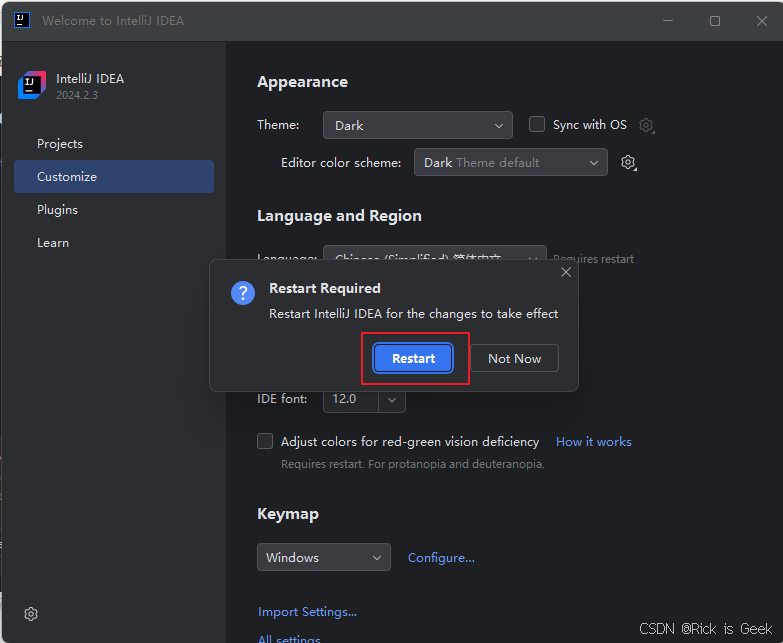Click the Keymap heading
This screenshot has height=643, width=783.
(x=288, y=514)
